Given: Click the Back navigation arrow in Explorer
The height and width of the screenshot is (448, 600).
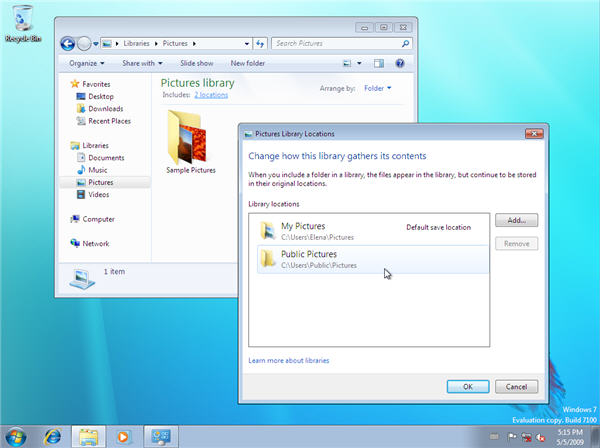Looking at the screenshot, I should tap(67, 43).
